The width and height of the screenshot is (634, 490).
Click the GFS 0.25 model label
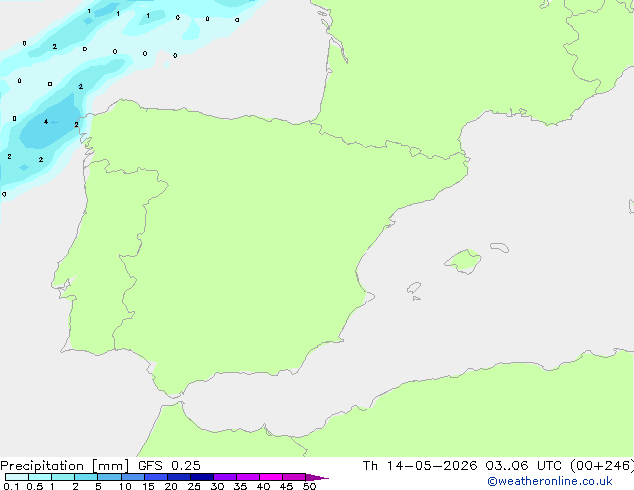point(169,466)
